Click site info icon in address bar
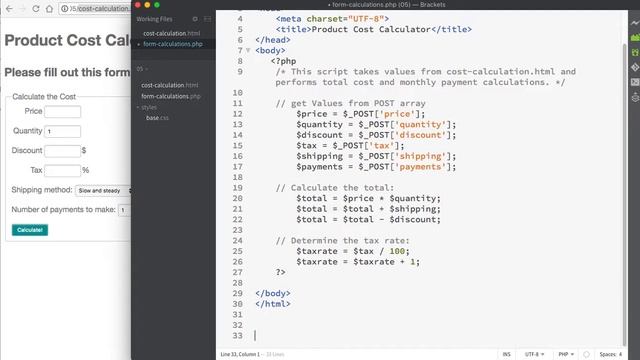The height and width of the screenshot is (360, 640). pyautogui.click(x=64, y=9)
